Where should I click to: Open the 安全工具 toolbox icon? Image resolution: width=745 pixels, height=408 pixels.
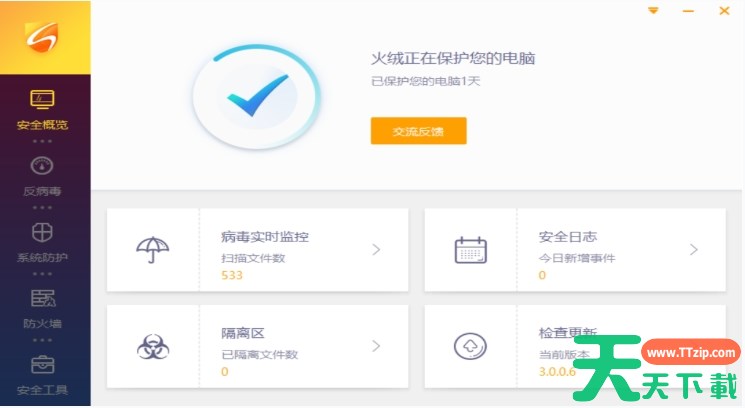click(42, 364)
